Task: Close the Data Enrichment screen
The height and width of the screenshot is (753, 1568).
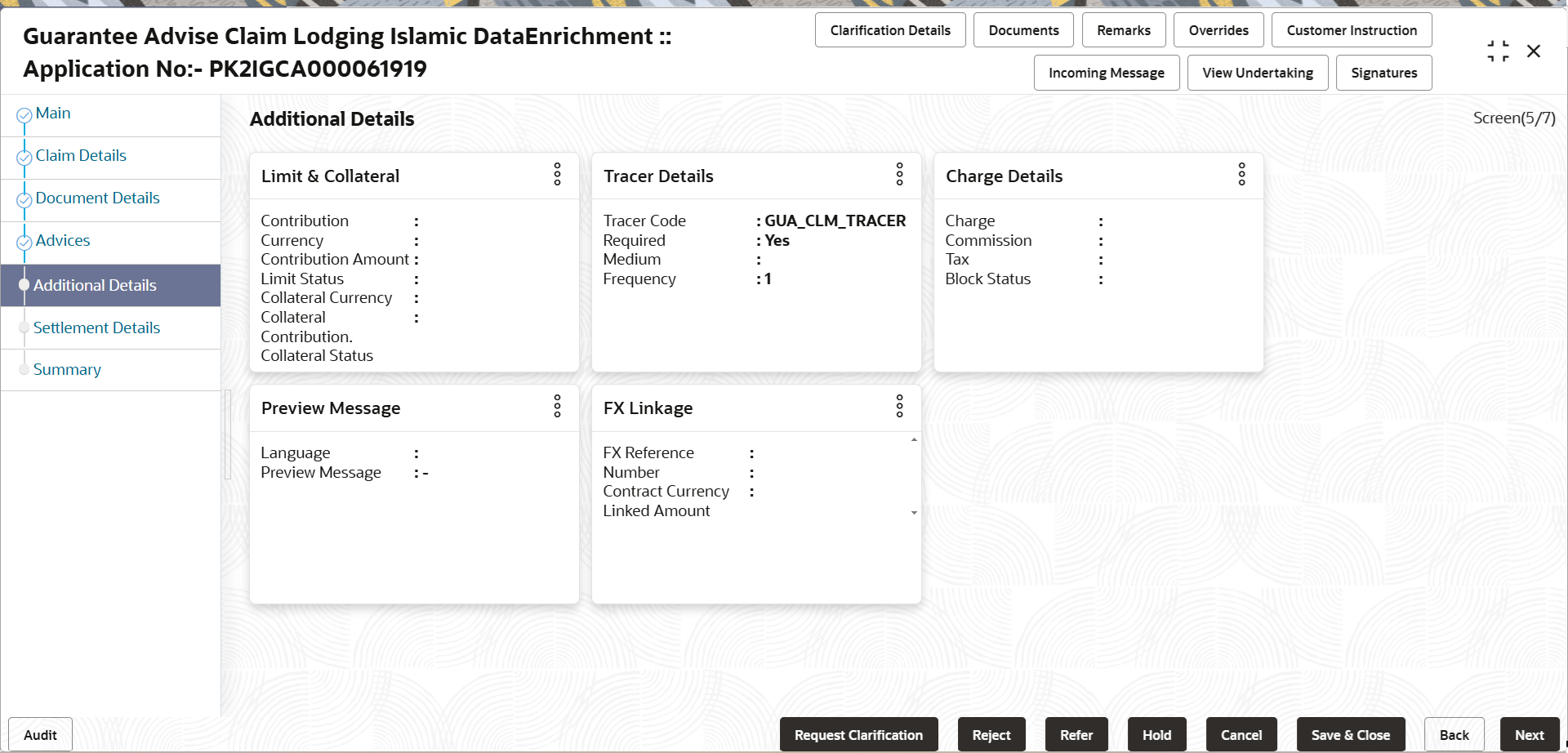Action: [x=1534, y=50]
